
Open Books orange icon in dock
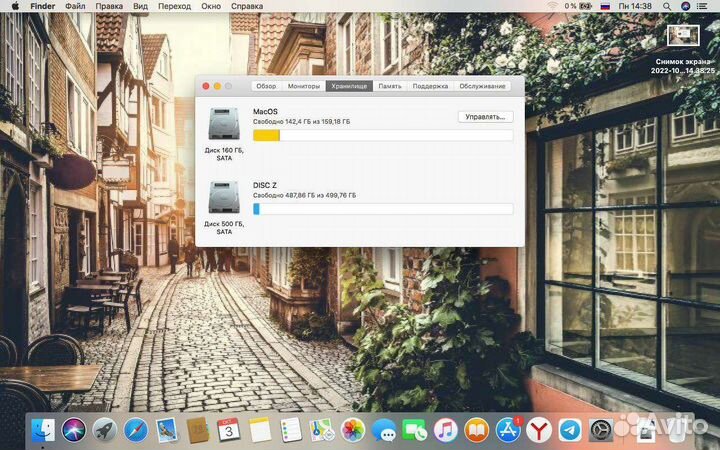pyautogui.click(x=477, y=430)
